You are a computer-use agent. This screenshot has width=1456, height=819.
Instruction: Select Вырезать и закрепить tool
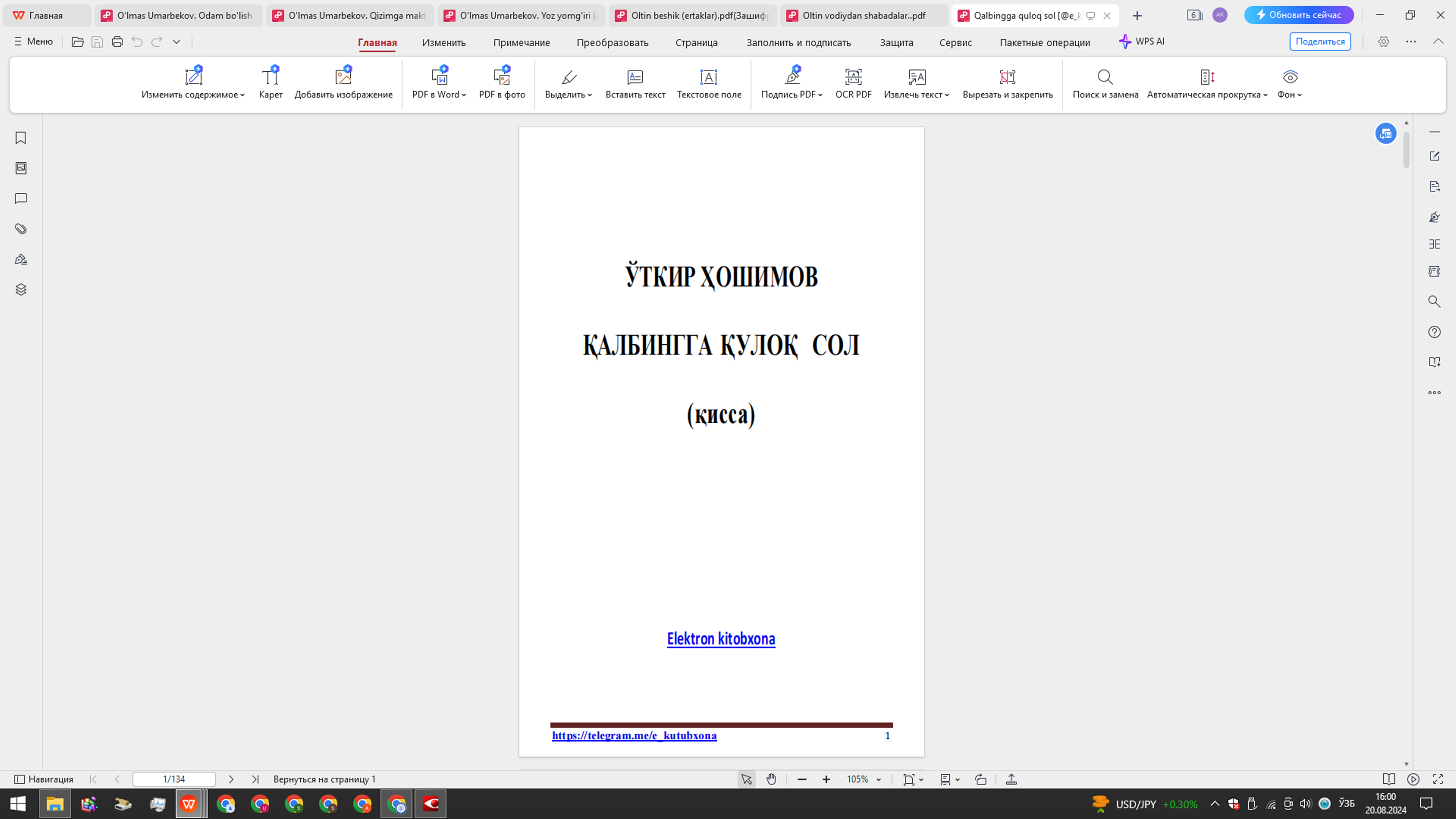[1008, 83]
